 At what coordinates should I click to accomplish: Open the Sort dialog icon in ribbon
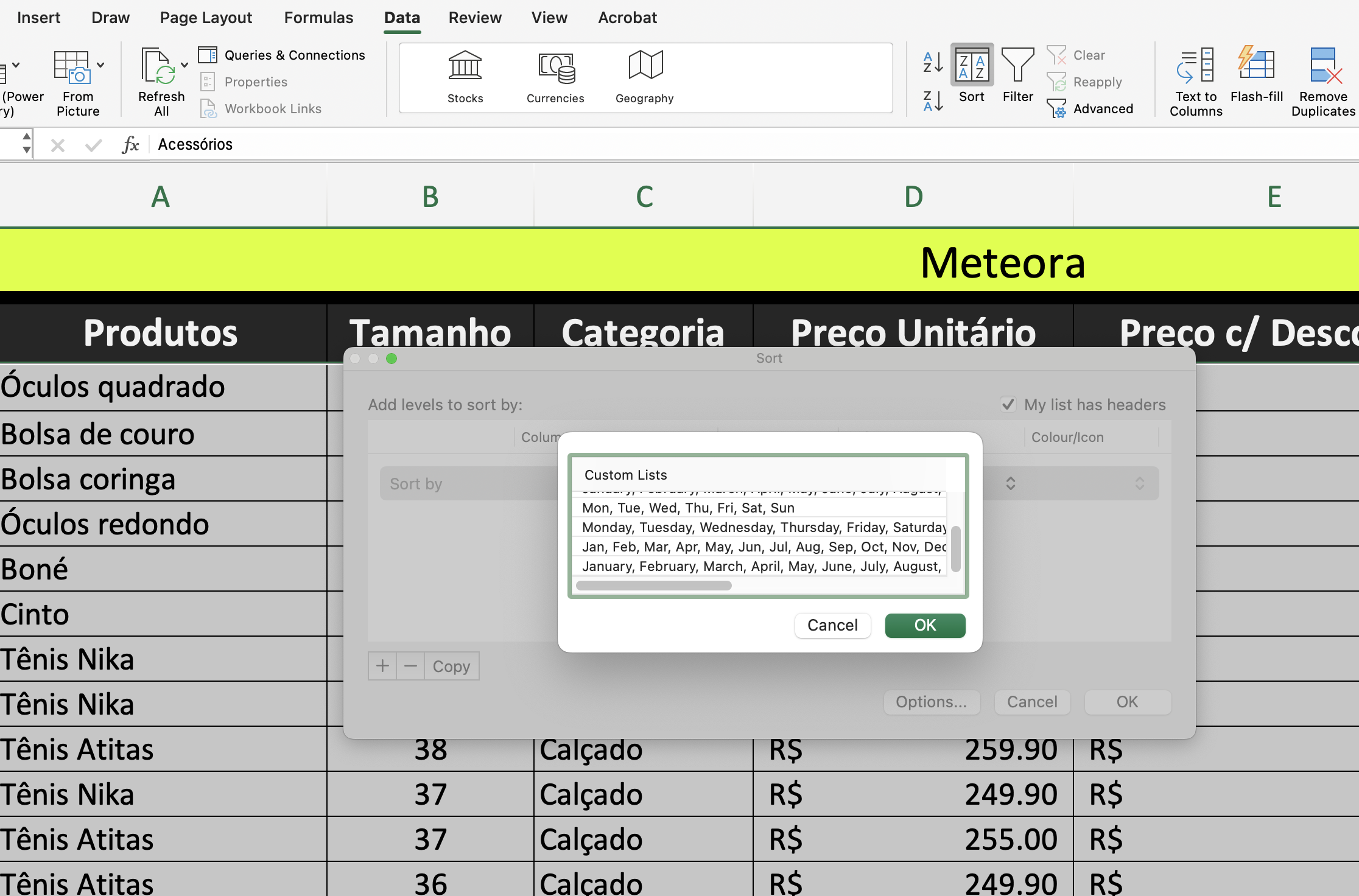(x=972, y=65)
